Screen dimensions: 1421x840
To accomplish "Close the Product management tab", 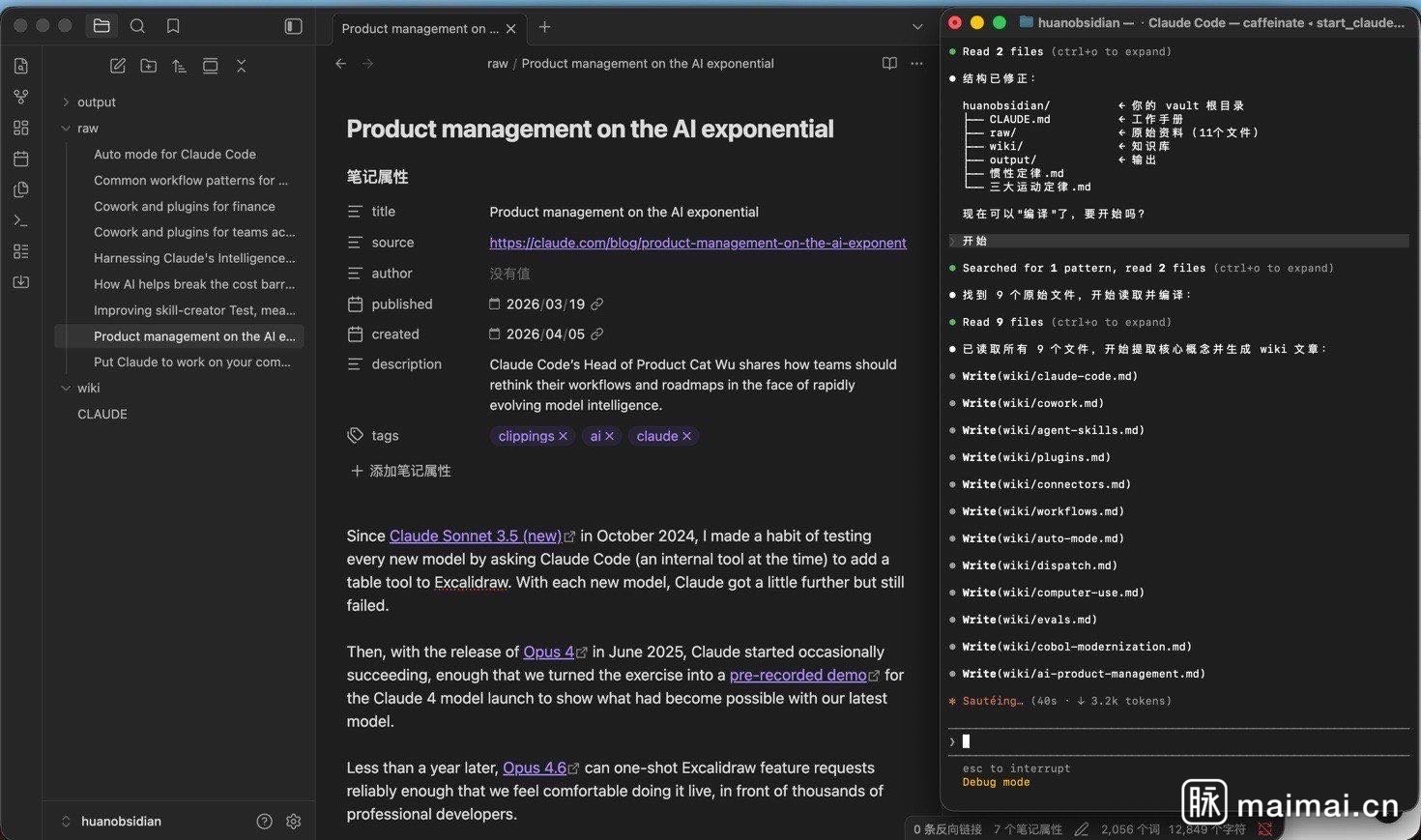I will [511, 29].
